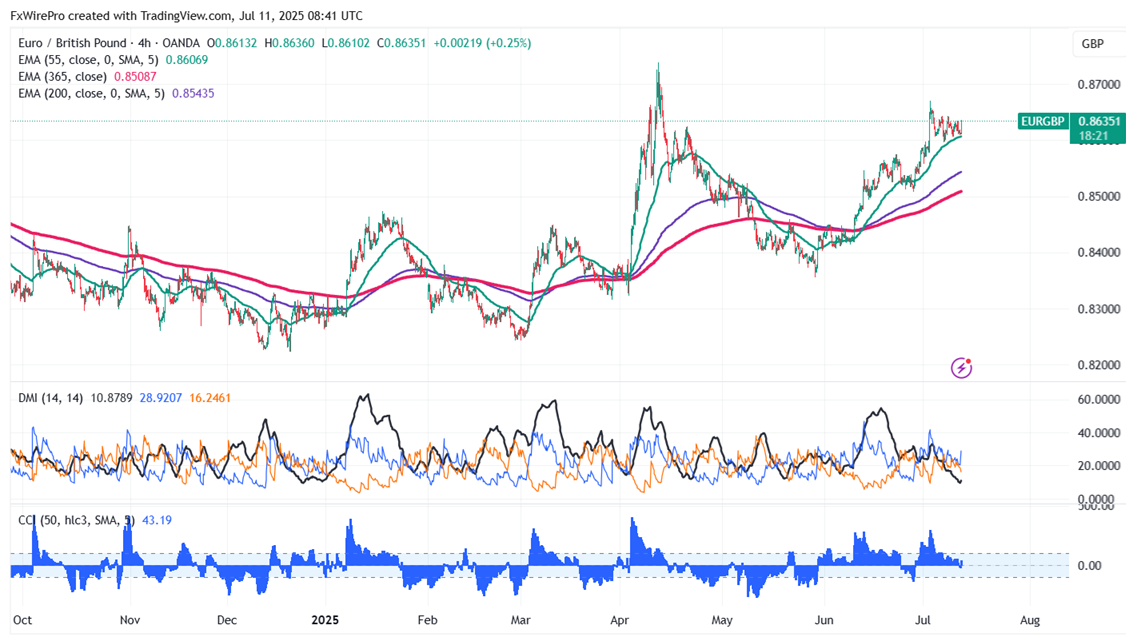Click the purple lightning flash icon
Screen dimensions: 1126x635
(x=961, y=368)
